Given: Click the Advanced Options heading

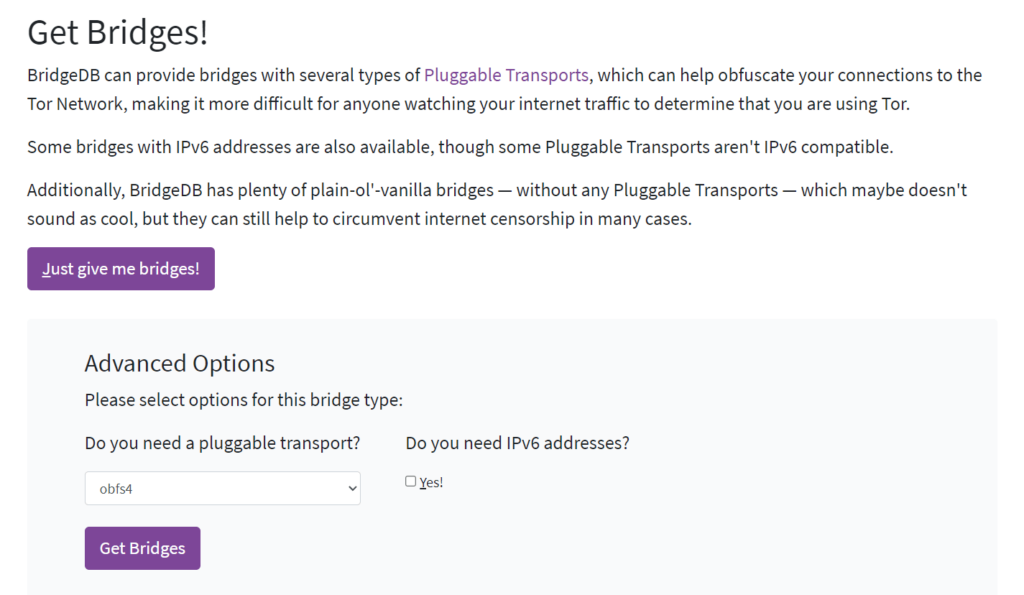Looking at the screenshot, I should 179,363.
